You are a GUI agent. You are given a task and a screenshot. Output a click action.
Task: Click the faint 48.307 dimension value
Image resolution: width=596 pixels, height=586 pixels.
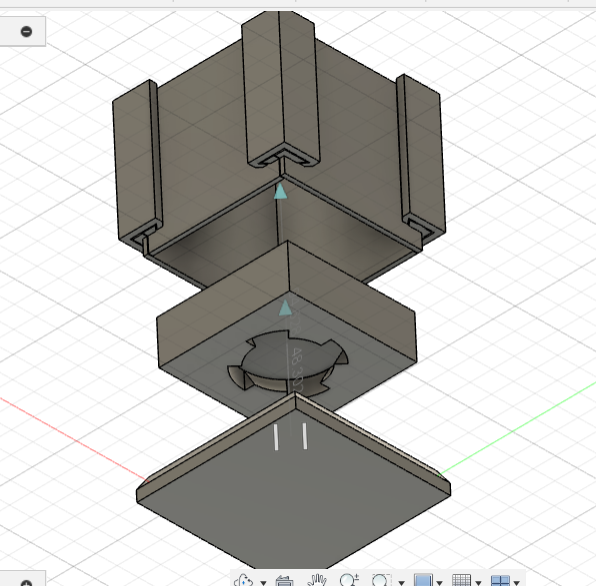click(297, 370)
